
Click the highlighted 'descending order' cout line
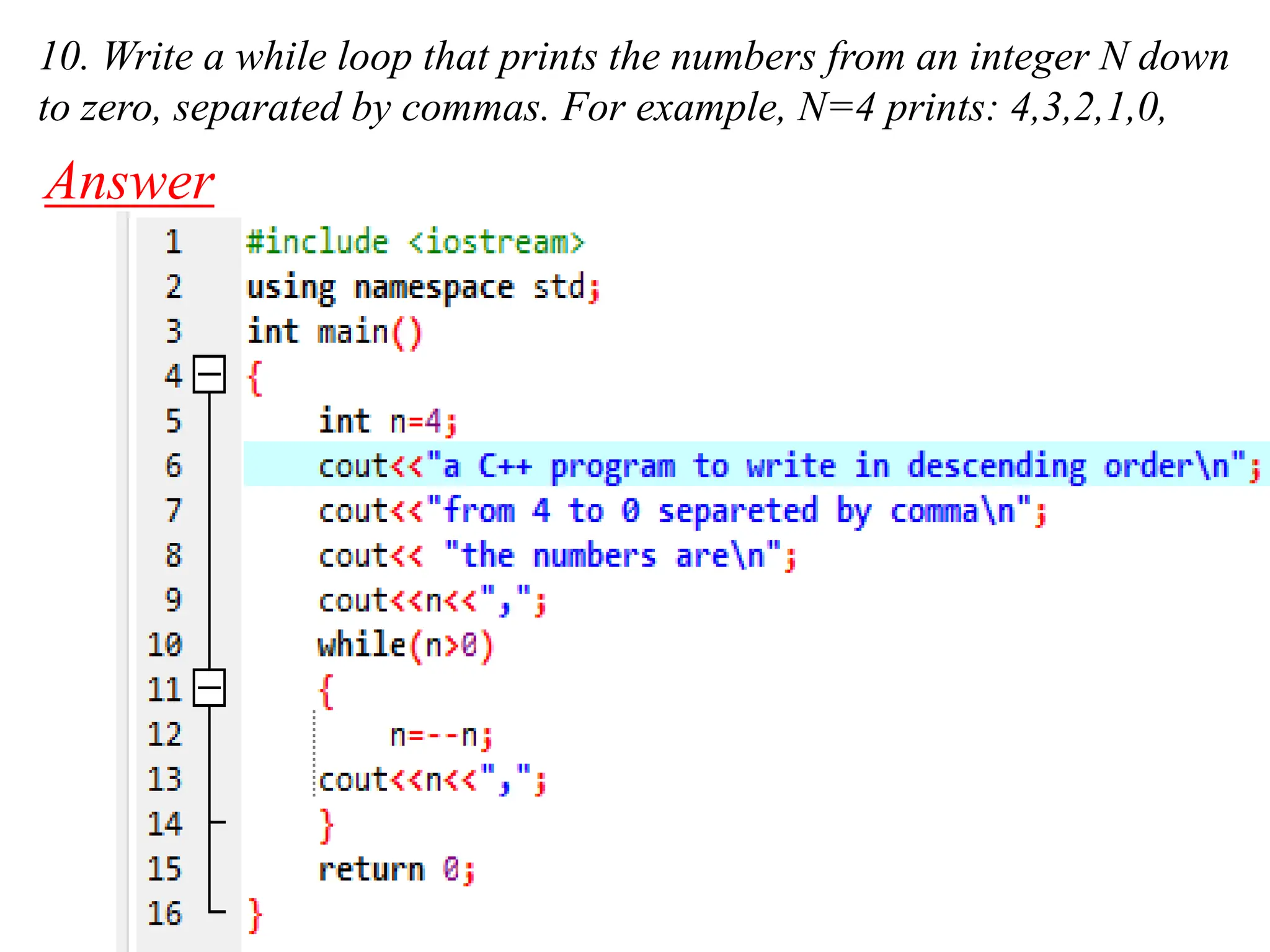click(x=789, y=466)
